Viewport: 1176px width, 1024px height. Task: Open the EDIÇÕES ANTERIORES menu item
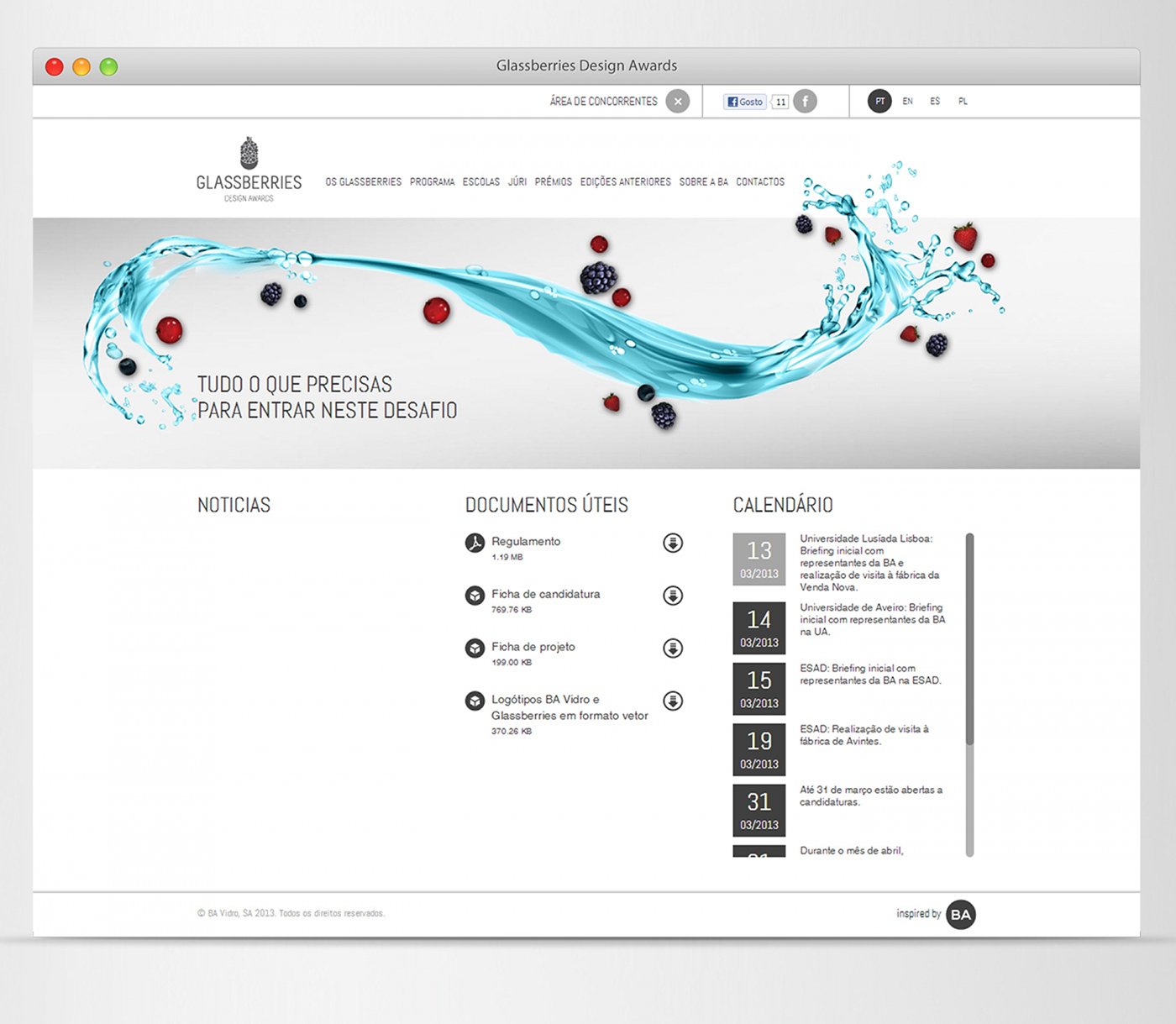tap(626, 181)
